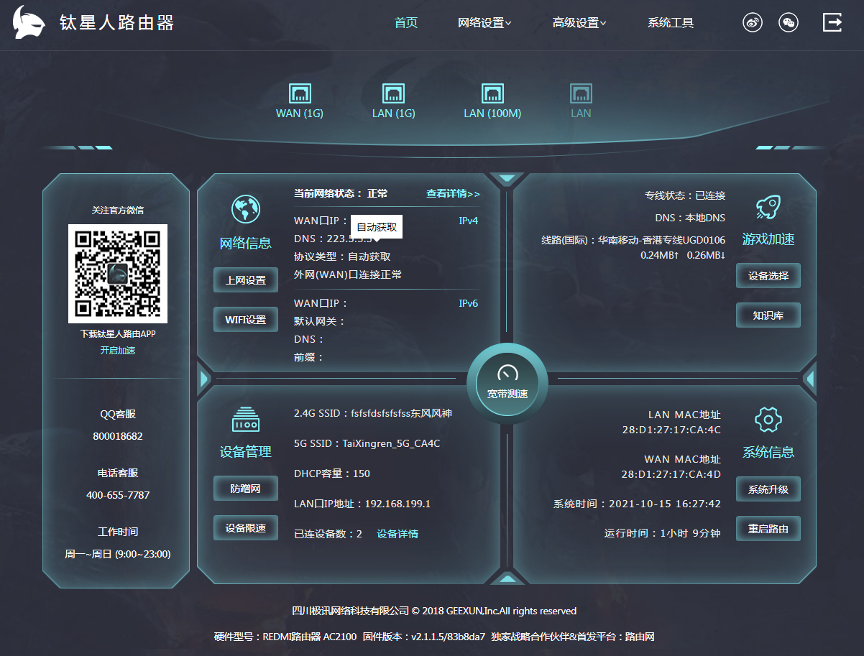Click the WAN (1G) port icon
The width and height of the screenshot is (864, 656).
pos(299,94)
